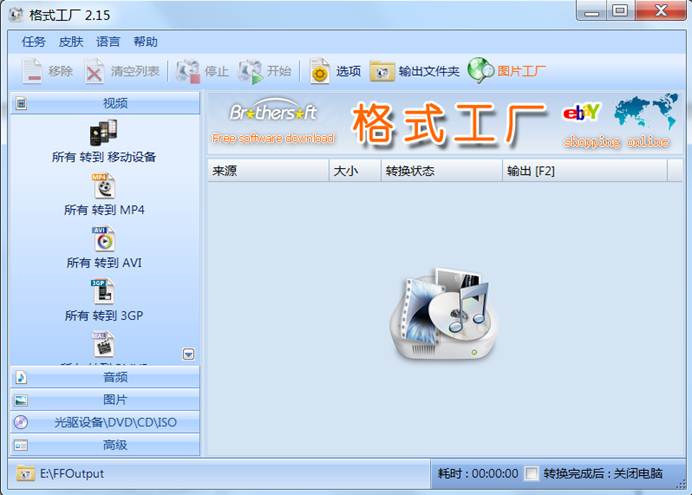This screenshot has height=495, width=692.
Task: Click the Brothersoft banner link
Action: point(273,122)
